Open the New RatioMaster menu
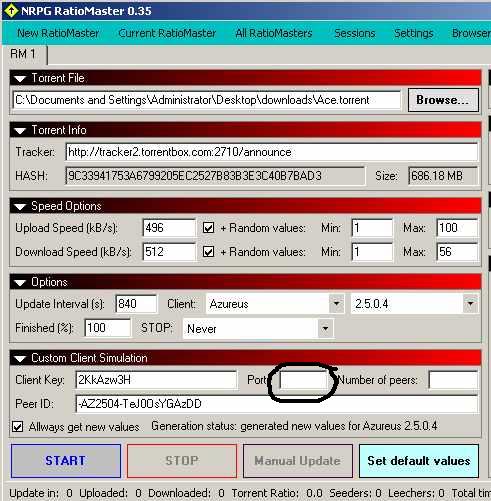491x501 pixels. (58, 33)
